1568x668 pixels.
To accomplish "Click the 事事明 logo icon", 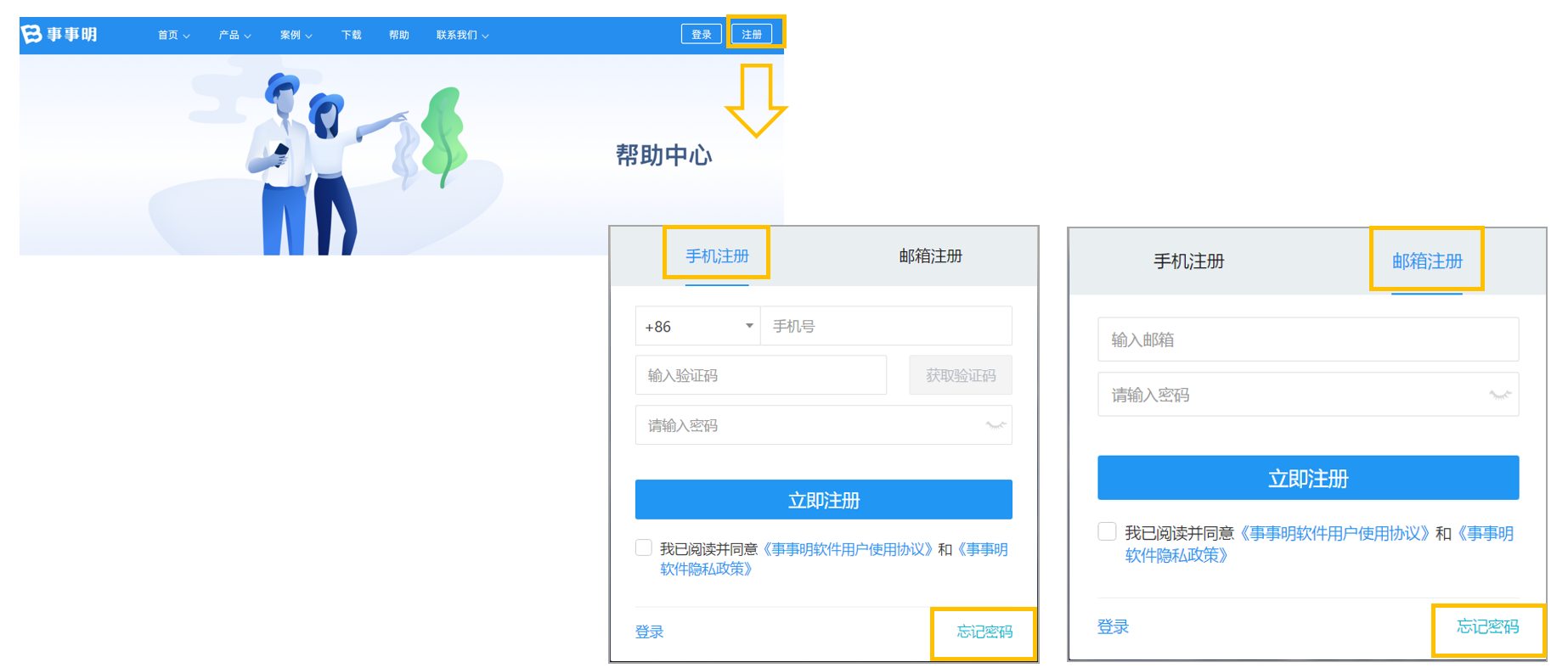I will click(x=31, y=34).
